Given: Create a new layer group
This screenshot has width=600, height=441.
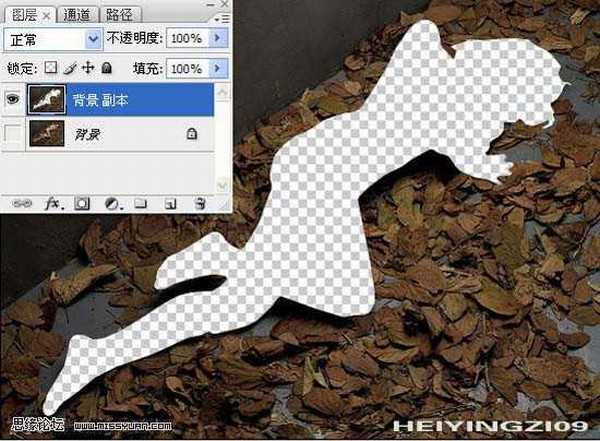Looking at the screenshot, I should (x=140, y=203).
